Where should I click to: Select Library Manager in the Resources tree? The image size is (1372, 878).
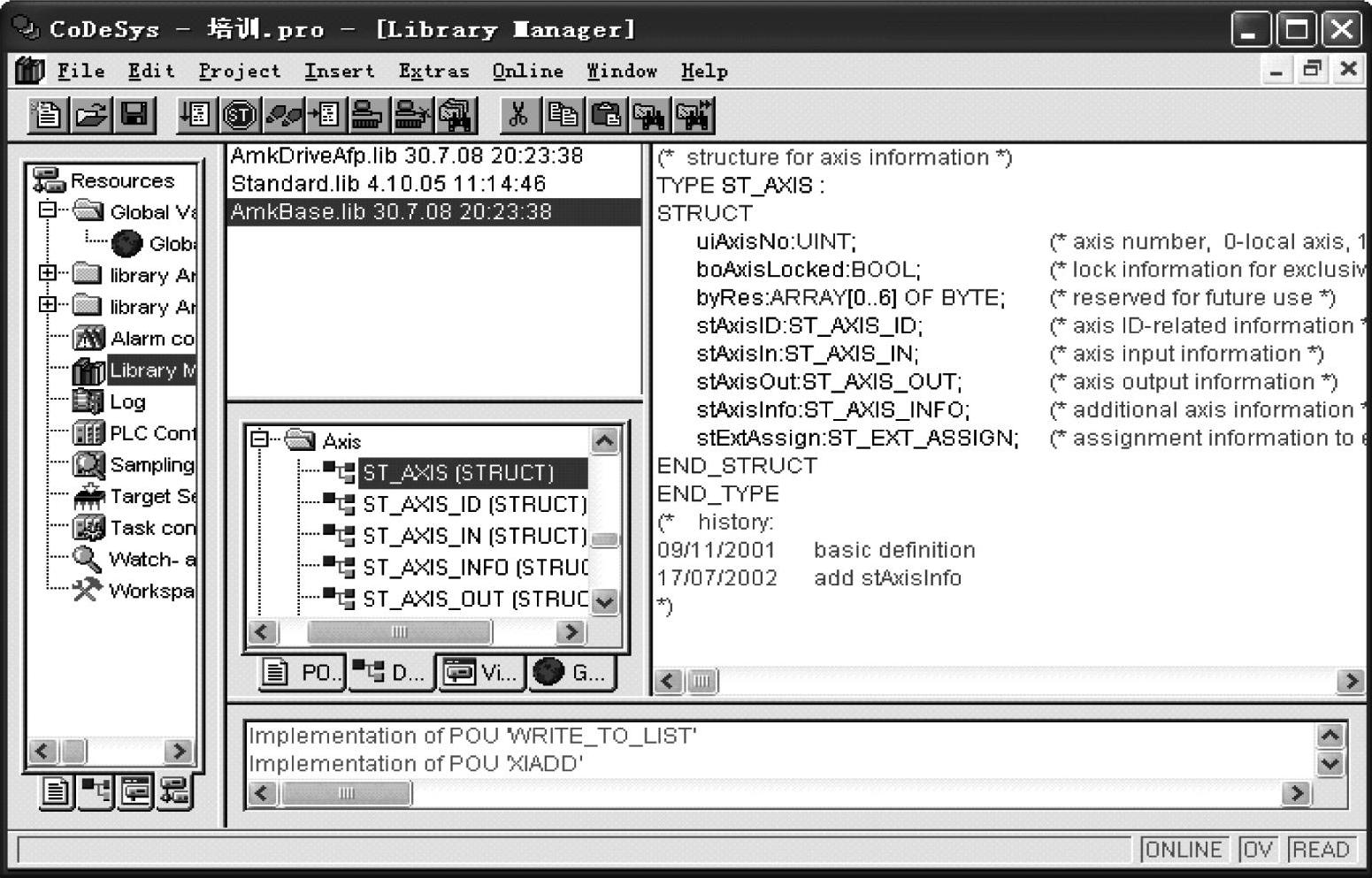click(134, 370)
